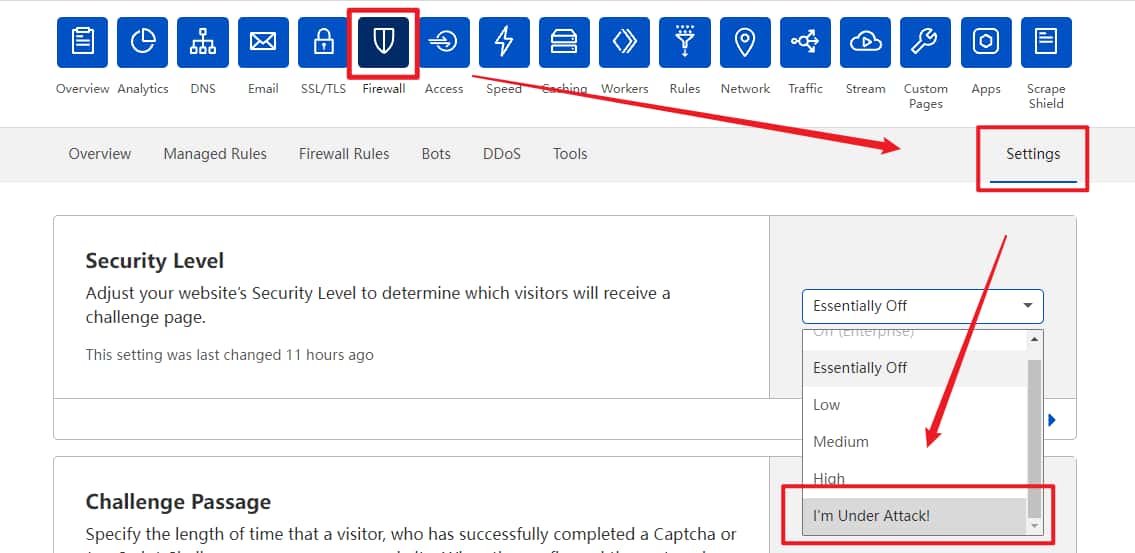Open the Overview clipboard icon
This screenshot has height=553, width=1135.
click(83, 42)
